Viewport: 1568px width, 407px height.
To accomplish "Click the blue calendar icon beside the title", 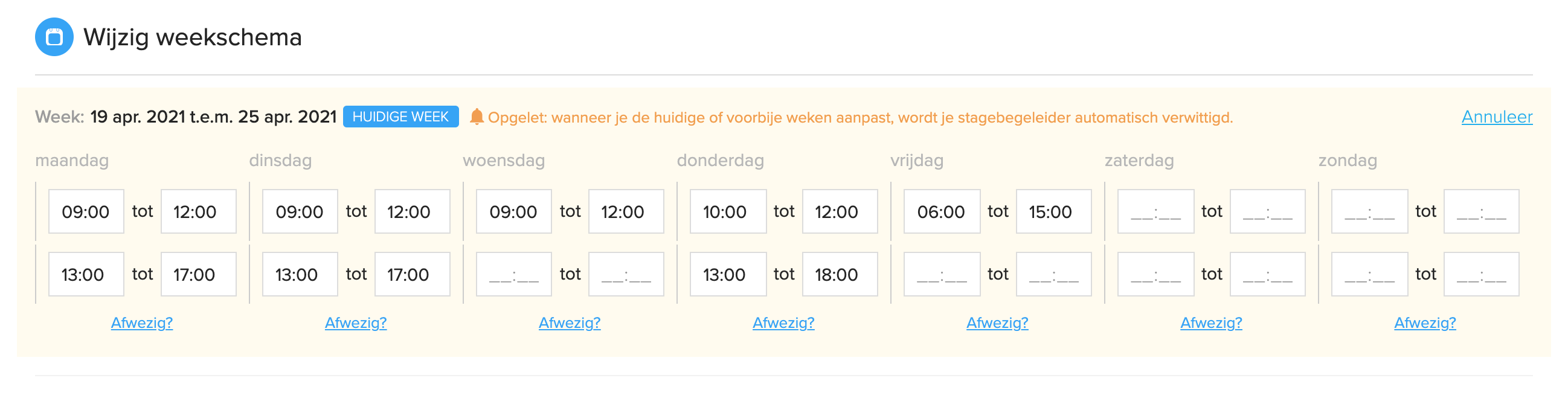I will click(x=54, y=37).
